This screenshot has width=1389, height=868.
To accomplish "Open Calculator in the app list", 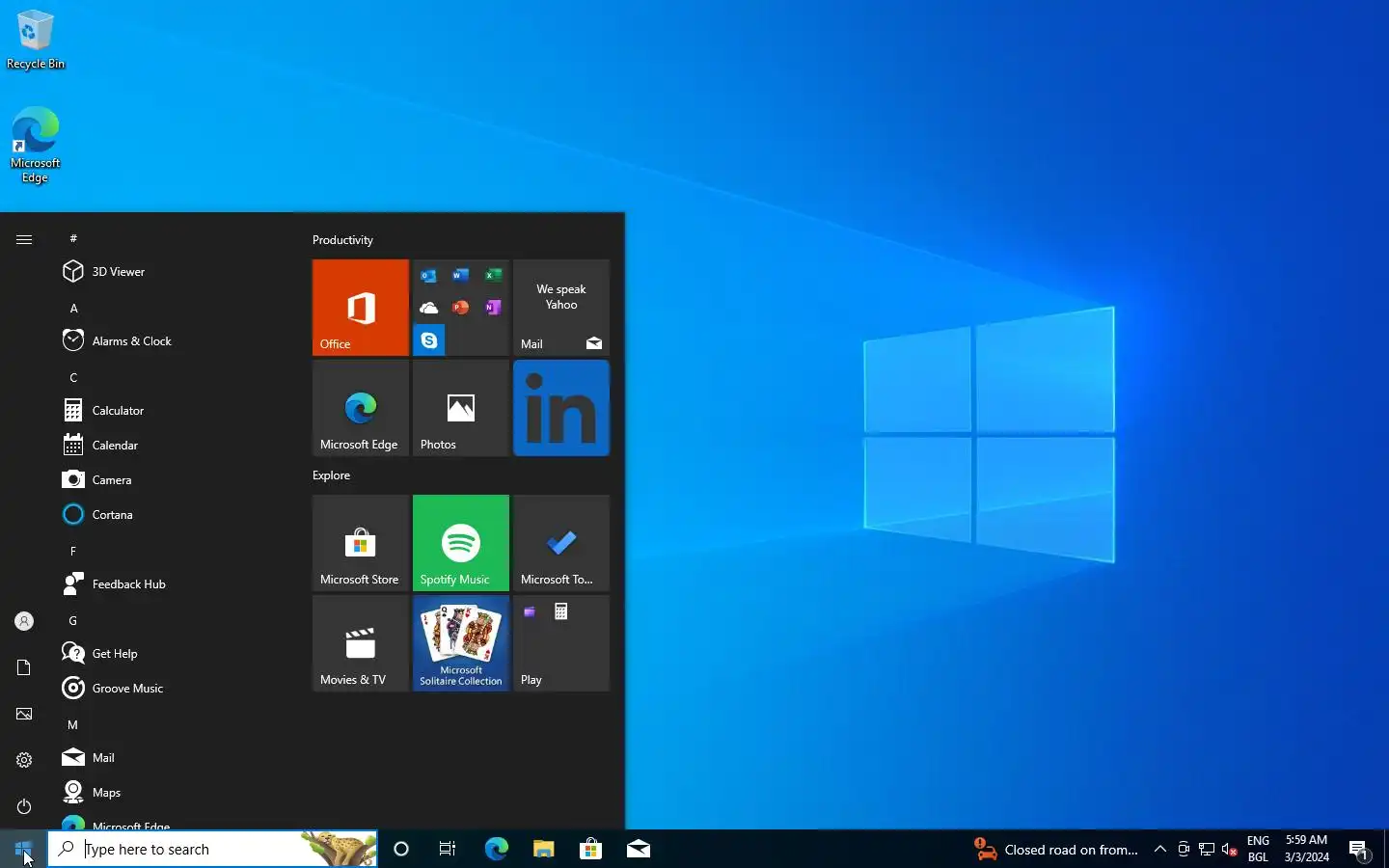I will tap(174, 411).
